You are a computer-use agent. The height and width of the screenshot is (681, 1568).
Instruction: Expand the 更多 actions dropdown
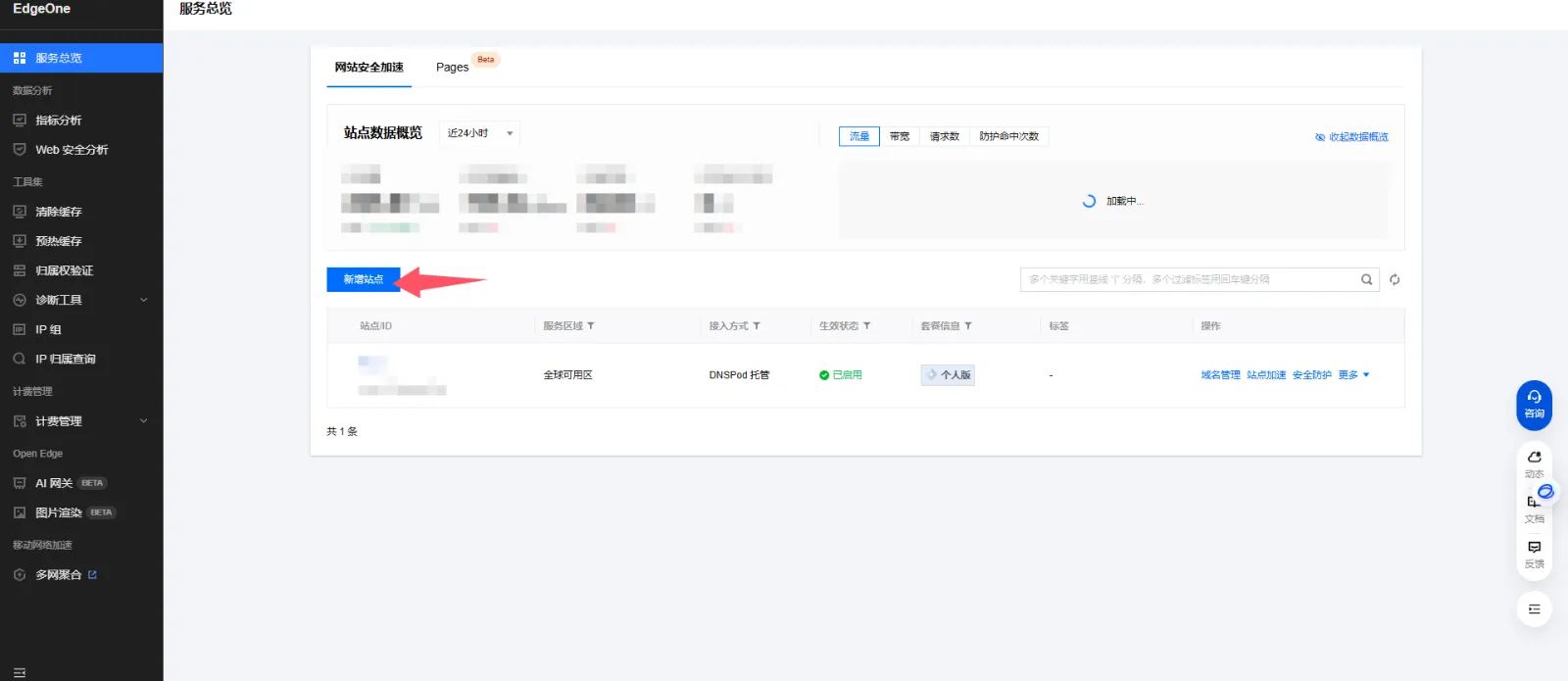[1354, 375]
